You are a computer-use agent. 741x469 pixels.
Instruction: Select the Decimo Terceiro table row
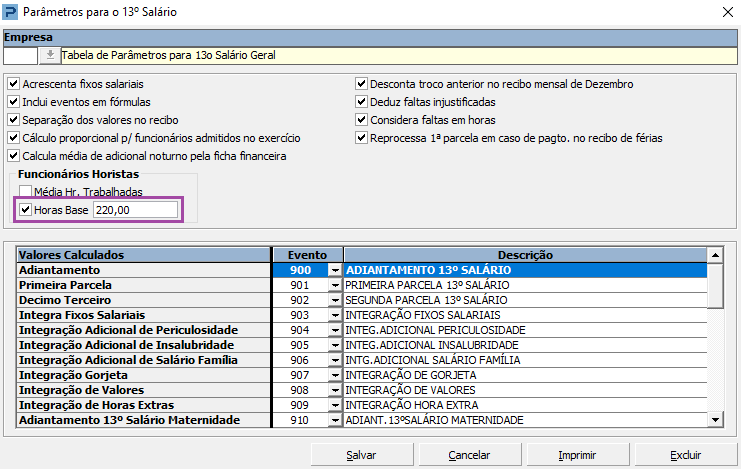[144, 300]
